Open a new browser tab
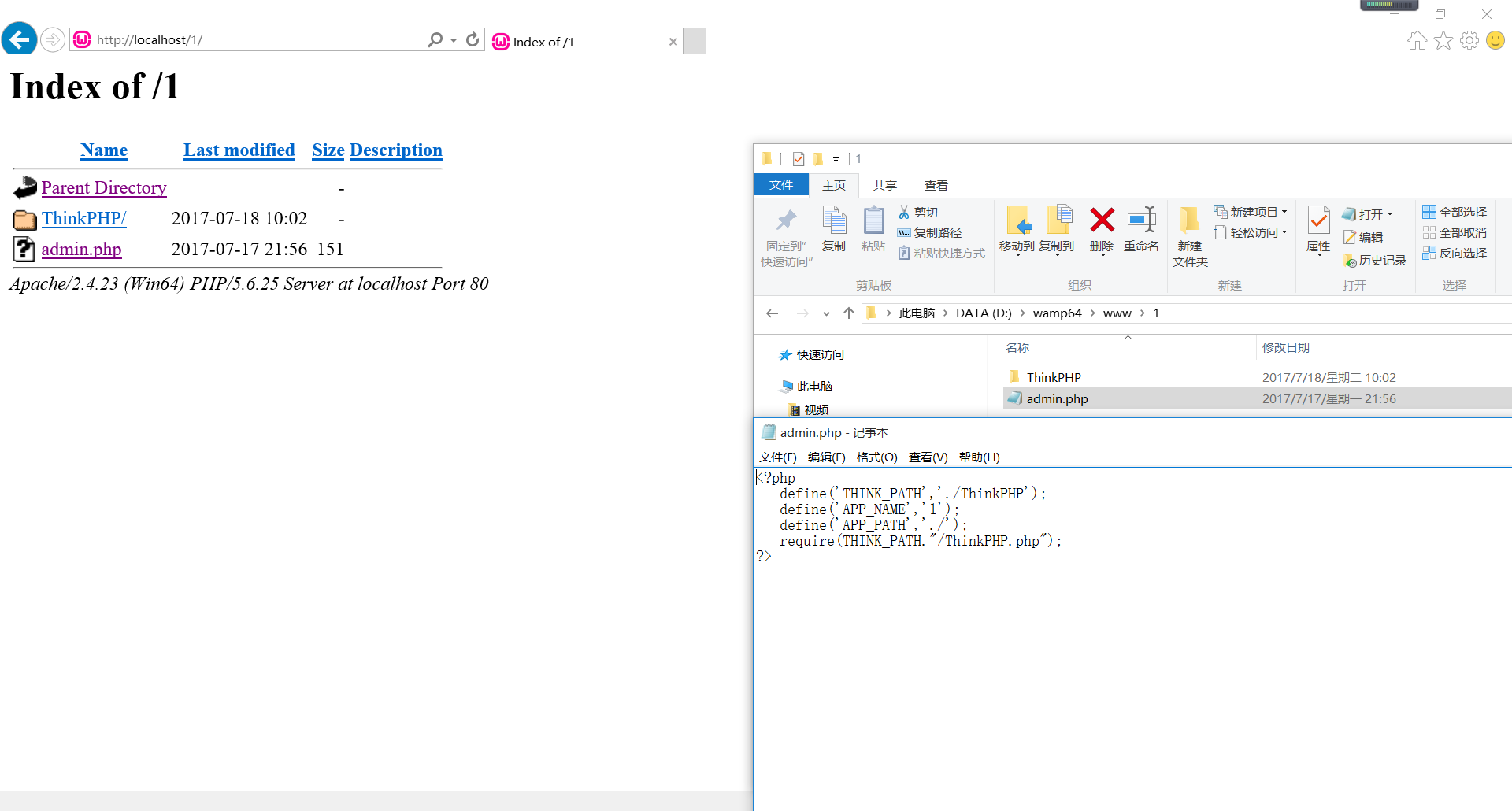The image size is (1512, 811). coord(695,41)
